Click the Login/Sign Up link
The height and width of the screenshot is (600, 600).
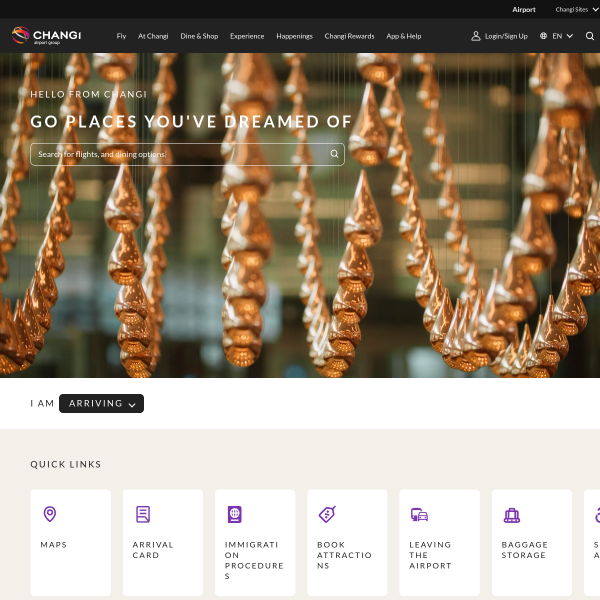[506, 36]
